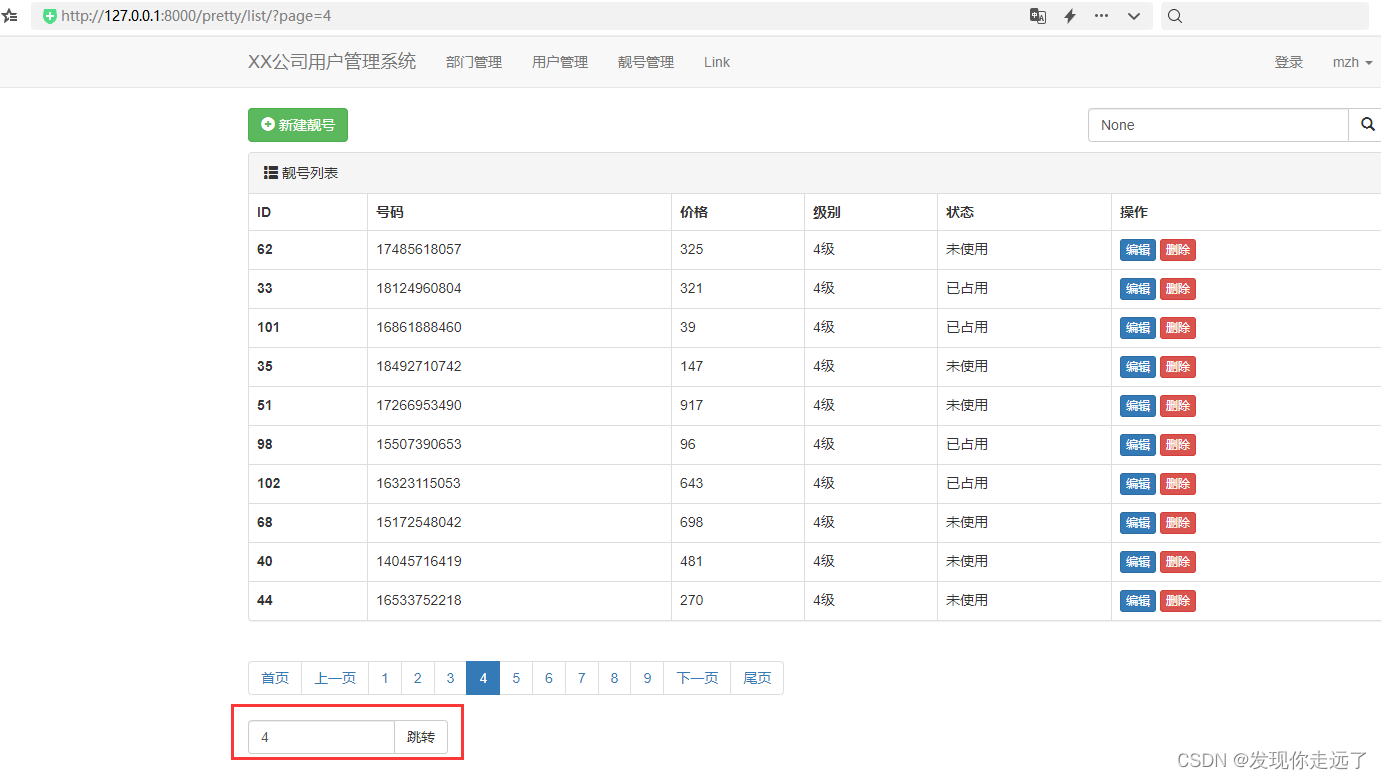Click the translate page icon
The image size is (1381, 779).
pos(1038,16)
